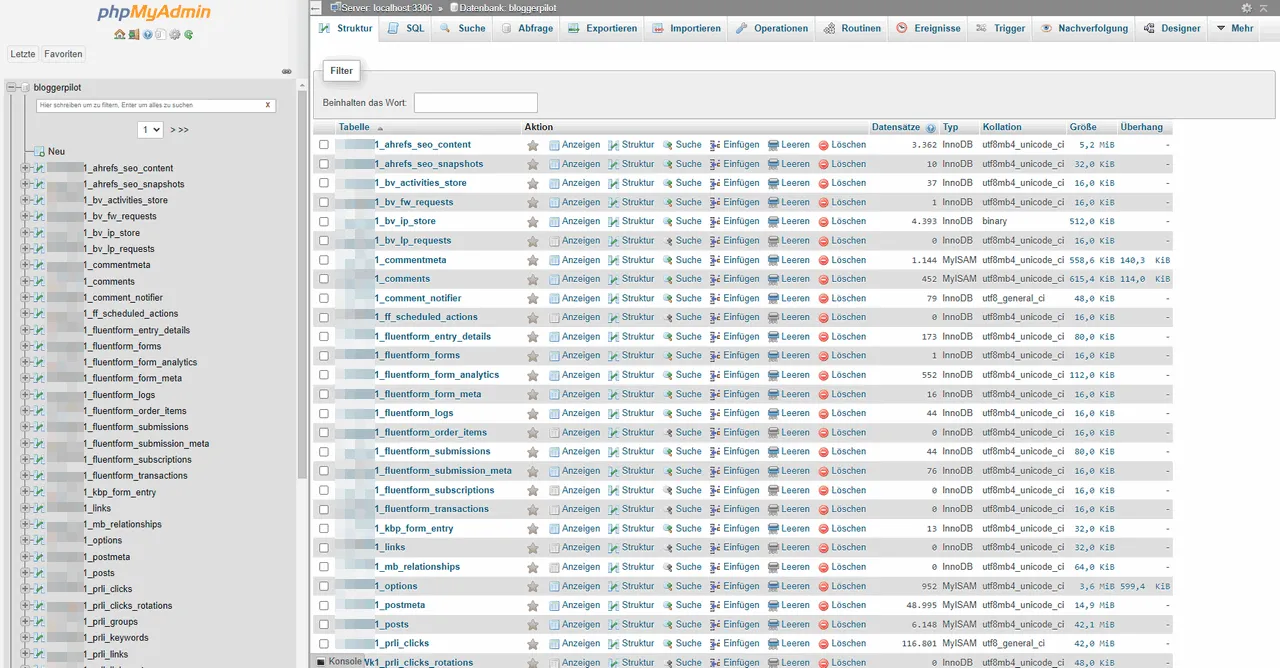Click the panel link chain icon
Viewport: 1280px width, 668px height.
286,71
